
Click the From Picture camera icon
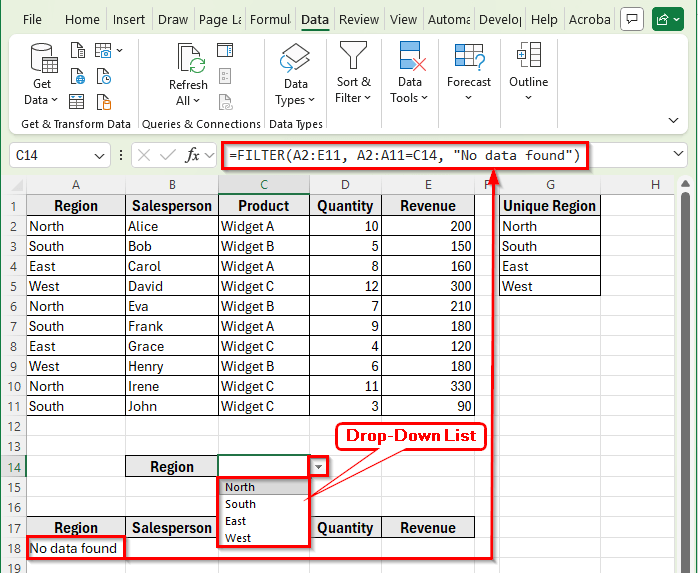coord(103,50)
